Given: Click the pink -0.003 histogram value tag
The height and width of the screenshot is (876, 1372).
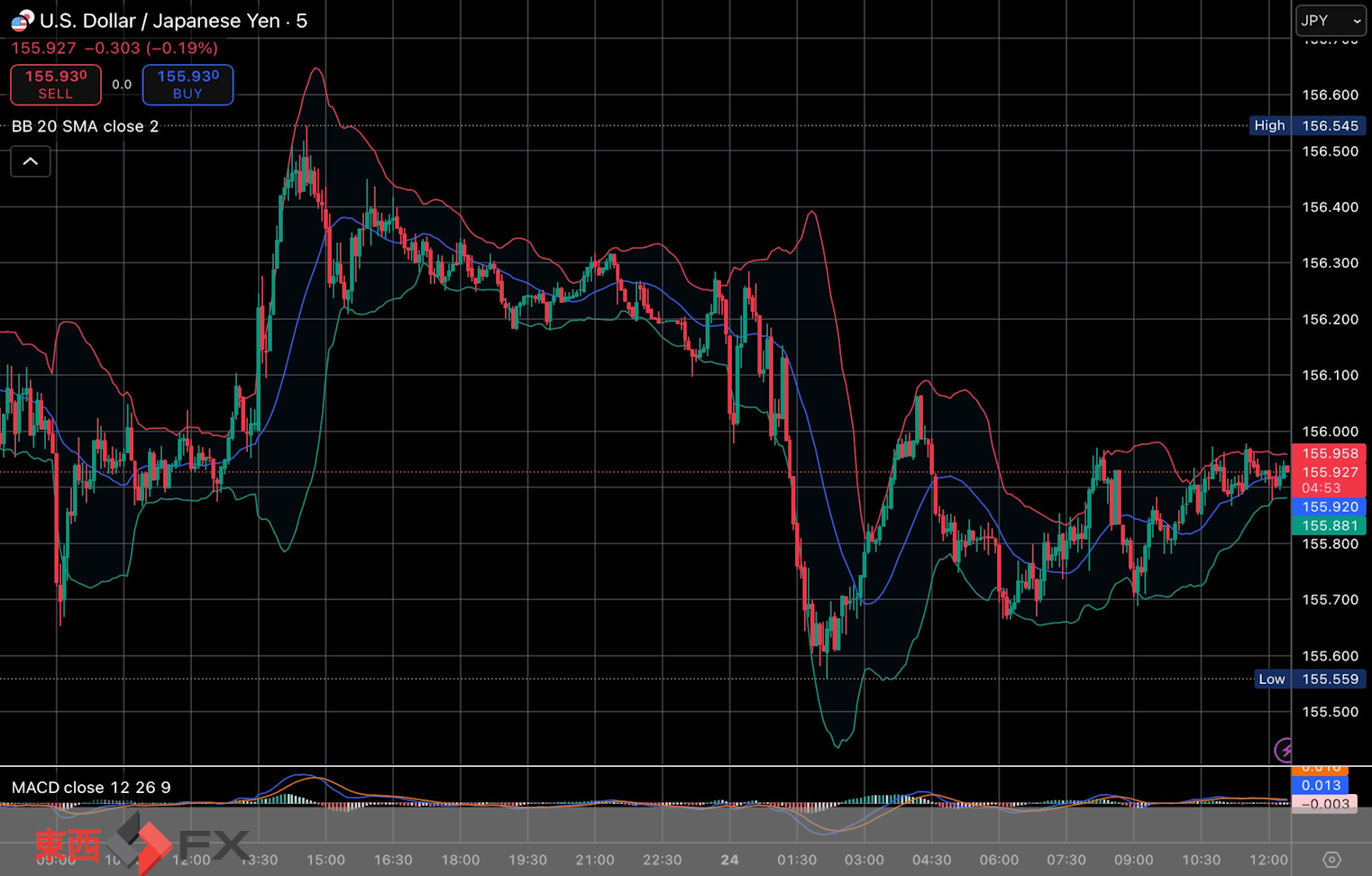Looking at the screenshot, I should coord(1323,804).
